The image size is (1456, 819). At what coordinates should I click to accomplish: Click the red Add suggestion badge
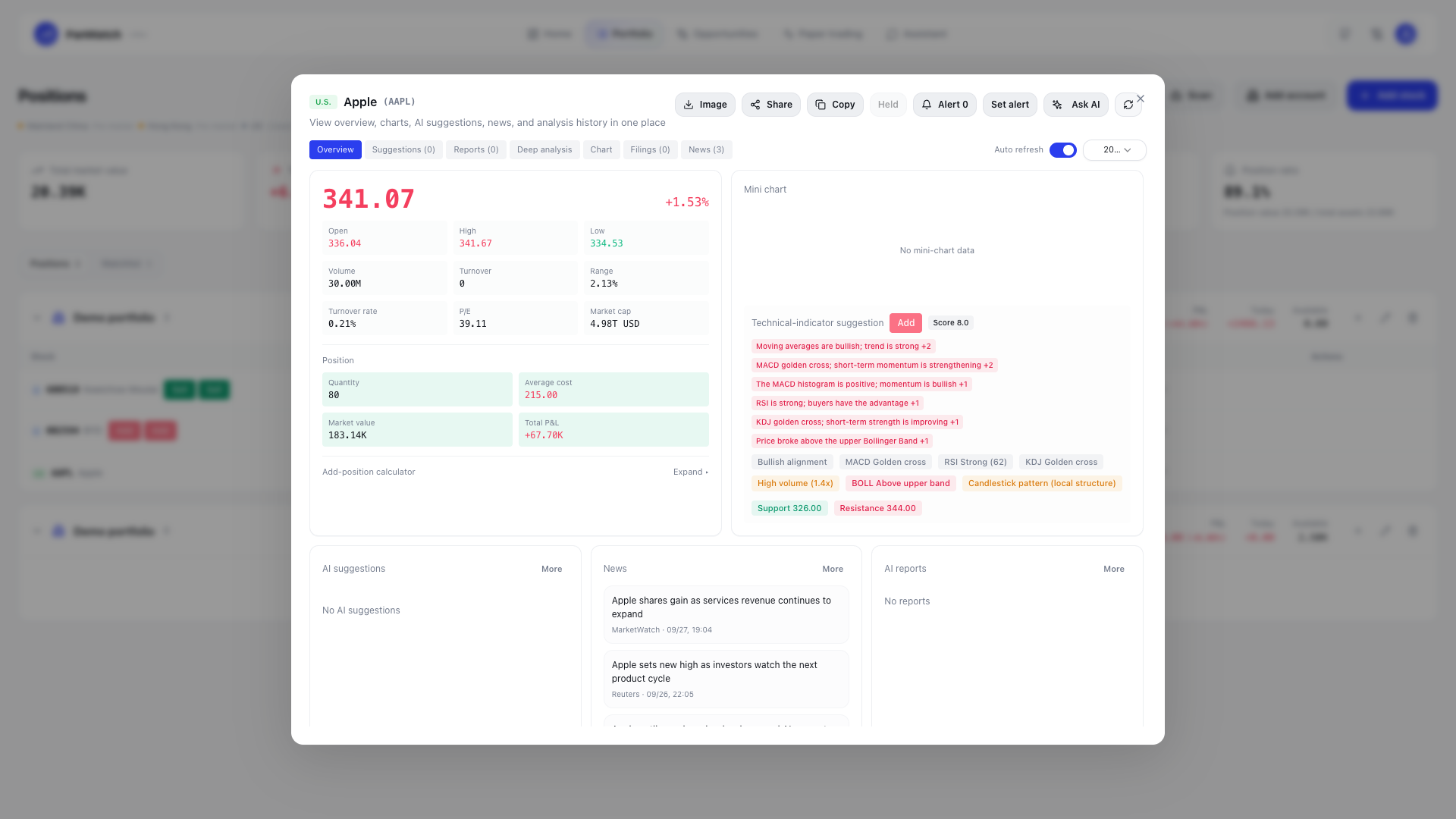pos(905,323)
